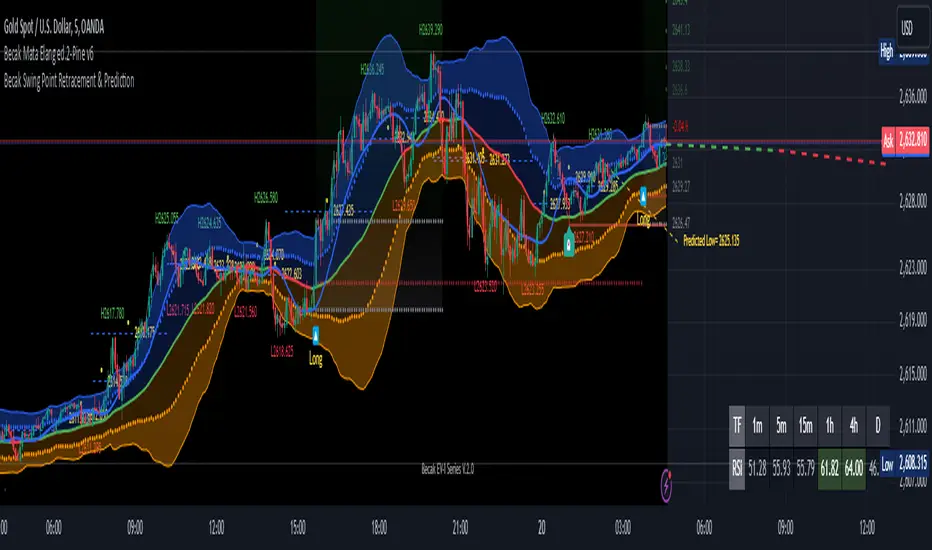Viewport: 932px width, 550px height.
Task: Click the L2618.625 swing low label
Action: point(282,351)
